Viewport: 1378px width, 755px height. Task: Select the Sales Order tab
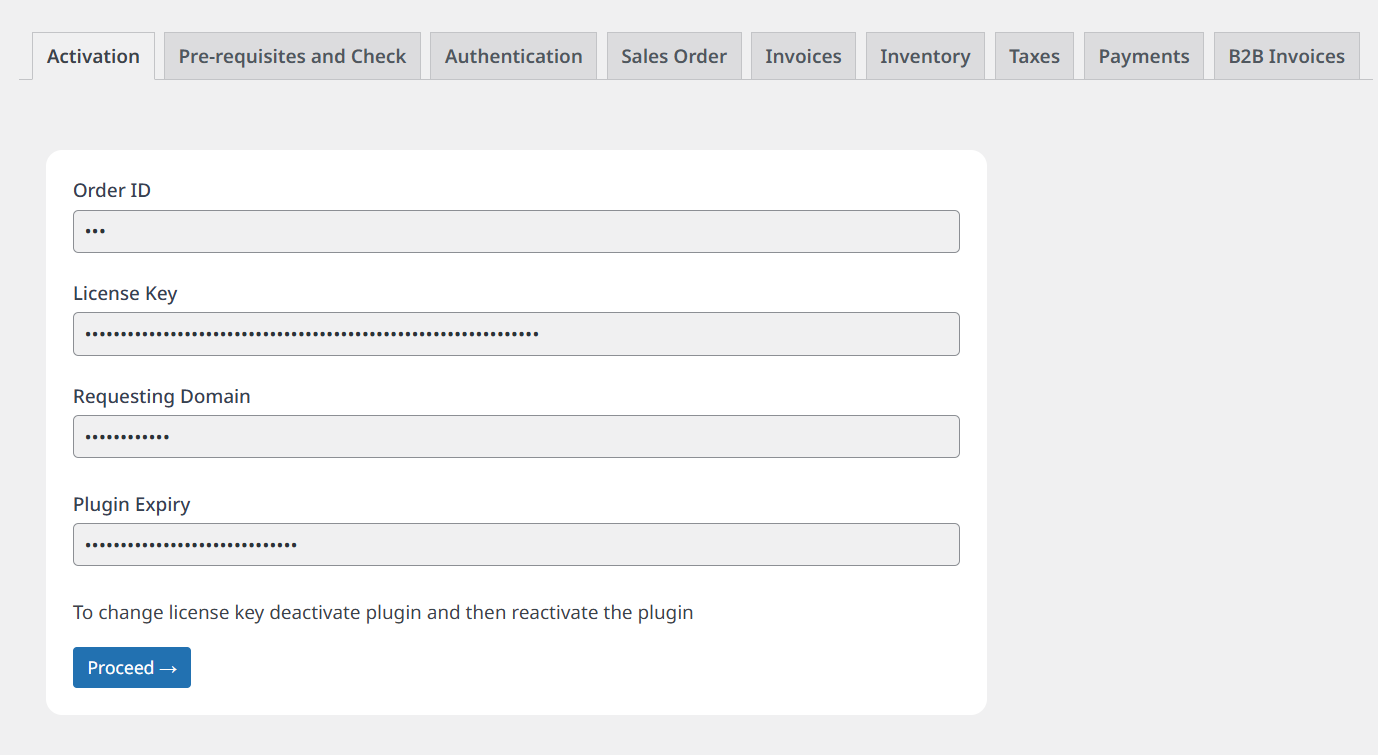tap(674, 56)
